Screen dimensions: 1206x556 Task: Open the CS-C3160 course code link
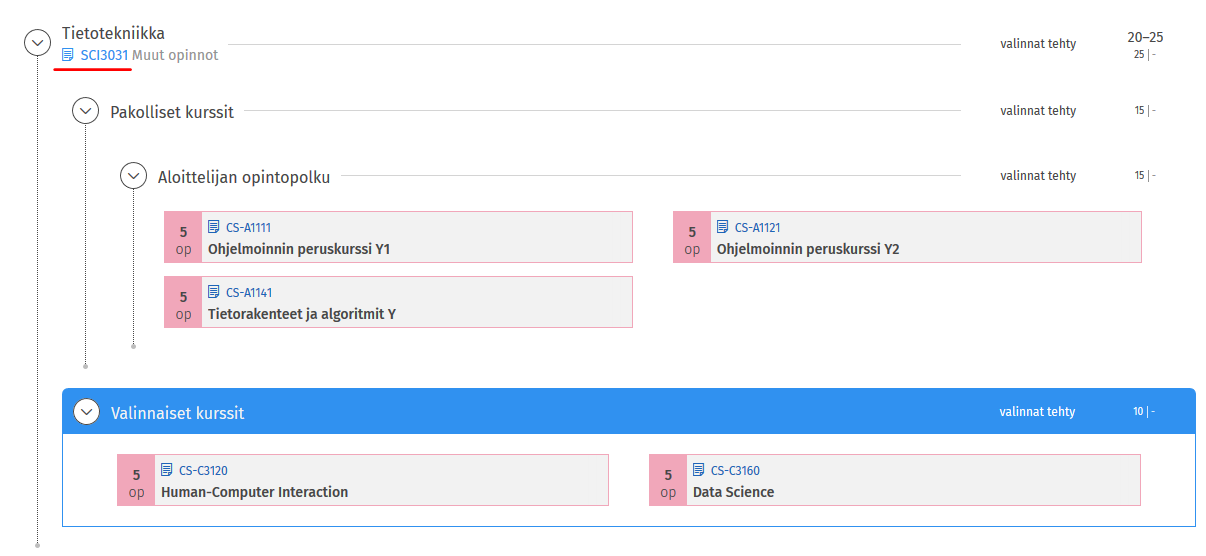pos(735,471)
